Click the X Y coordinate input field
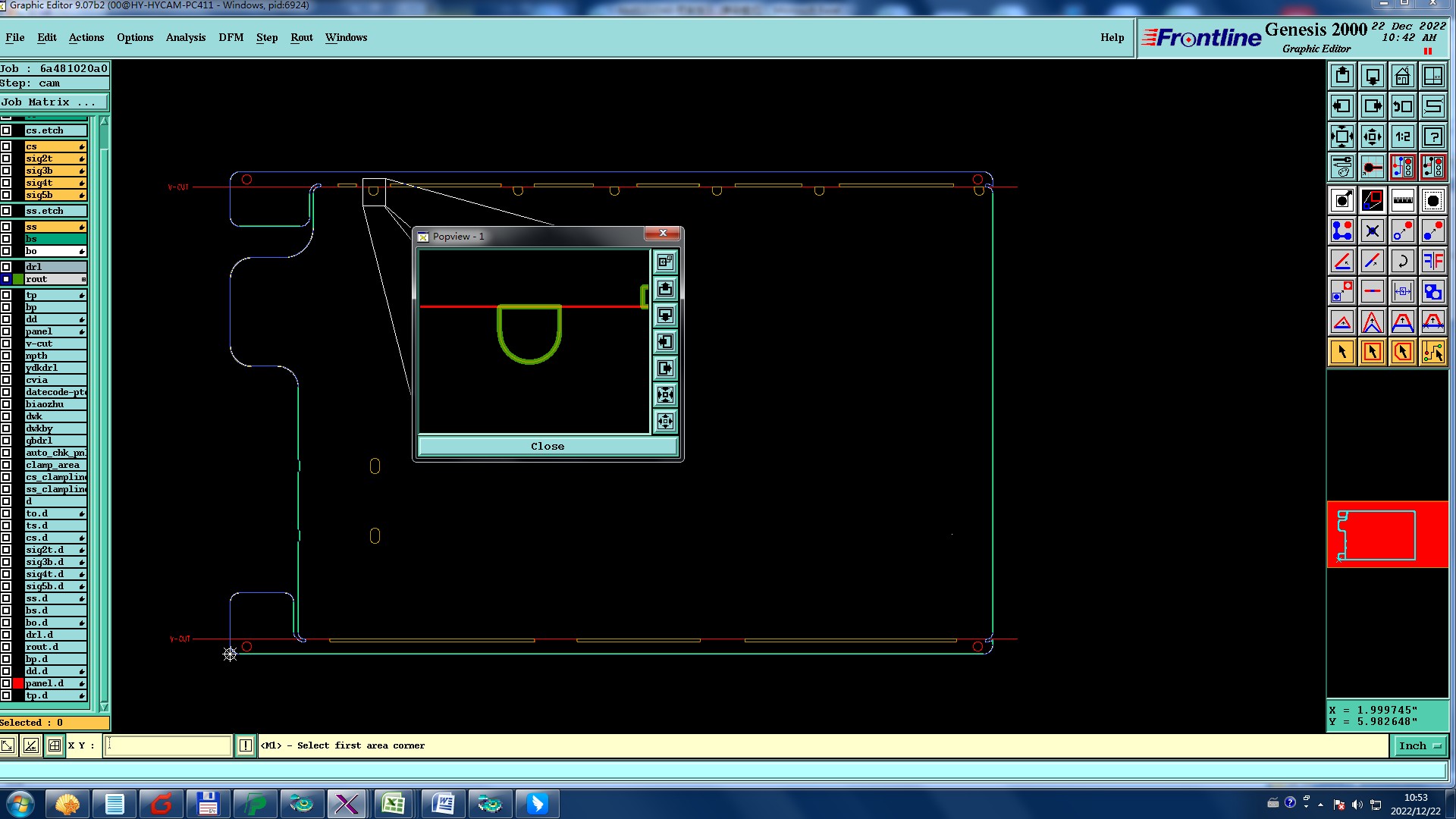Screen dimensions: 1456x819 (x=168, y=746)
